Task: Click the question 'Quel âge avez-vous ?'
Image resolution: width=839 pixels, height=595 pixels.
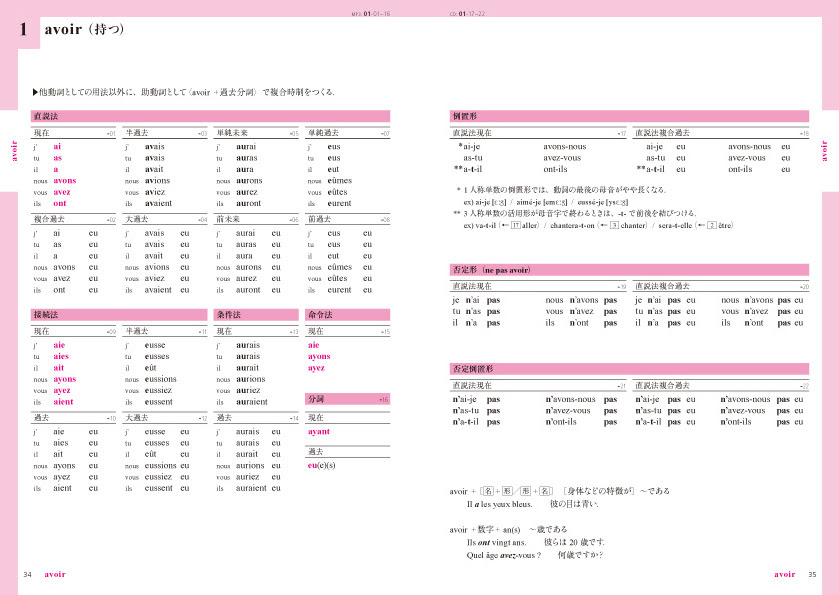Action: [504, 555]
